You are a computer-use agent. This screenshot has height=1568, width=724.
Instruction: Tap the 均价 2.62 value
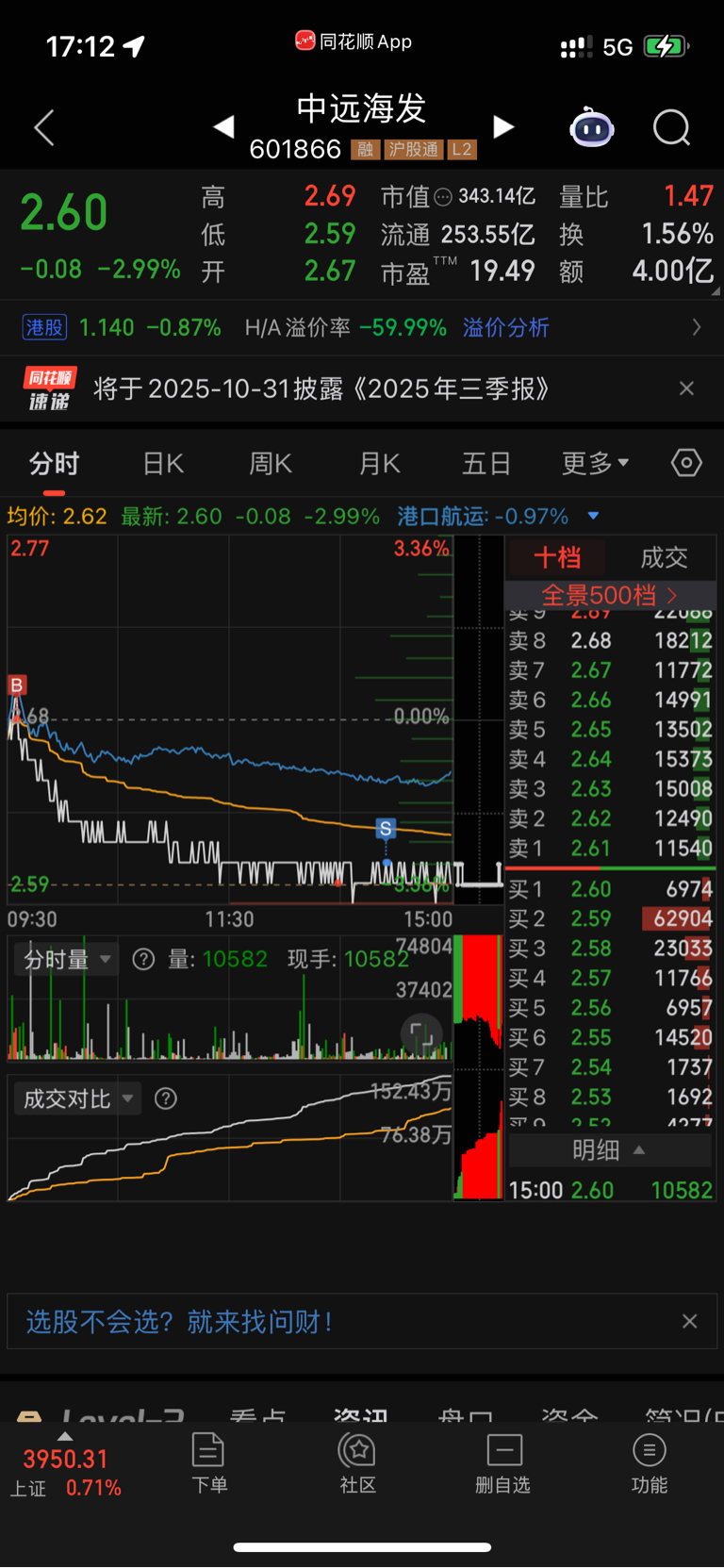tap(57, 517)
